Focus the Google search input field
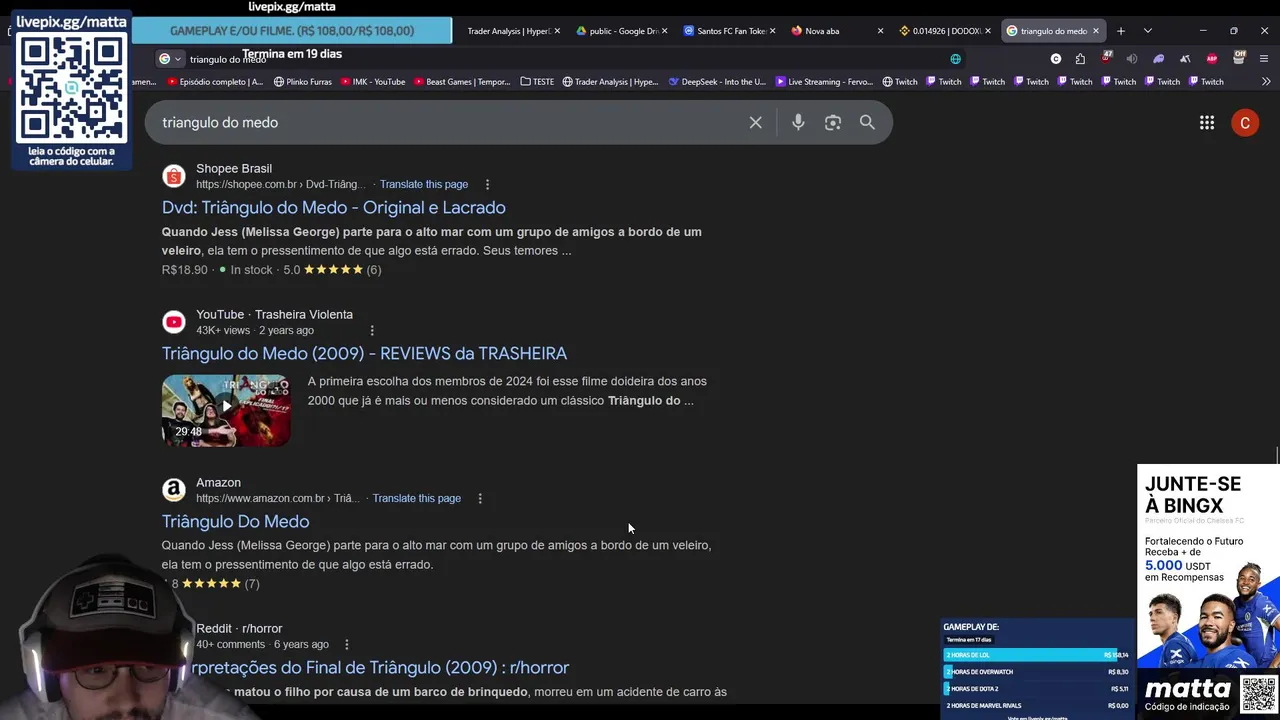 pos(450,122)
